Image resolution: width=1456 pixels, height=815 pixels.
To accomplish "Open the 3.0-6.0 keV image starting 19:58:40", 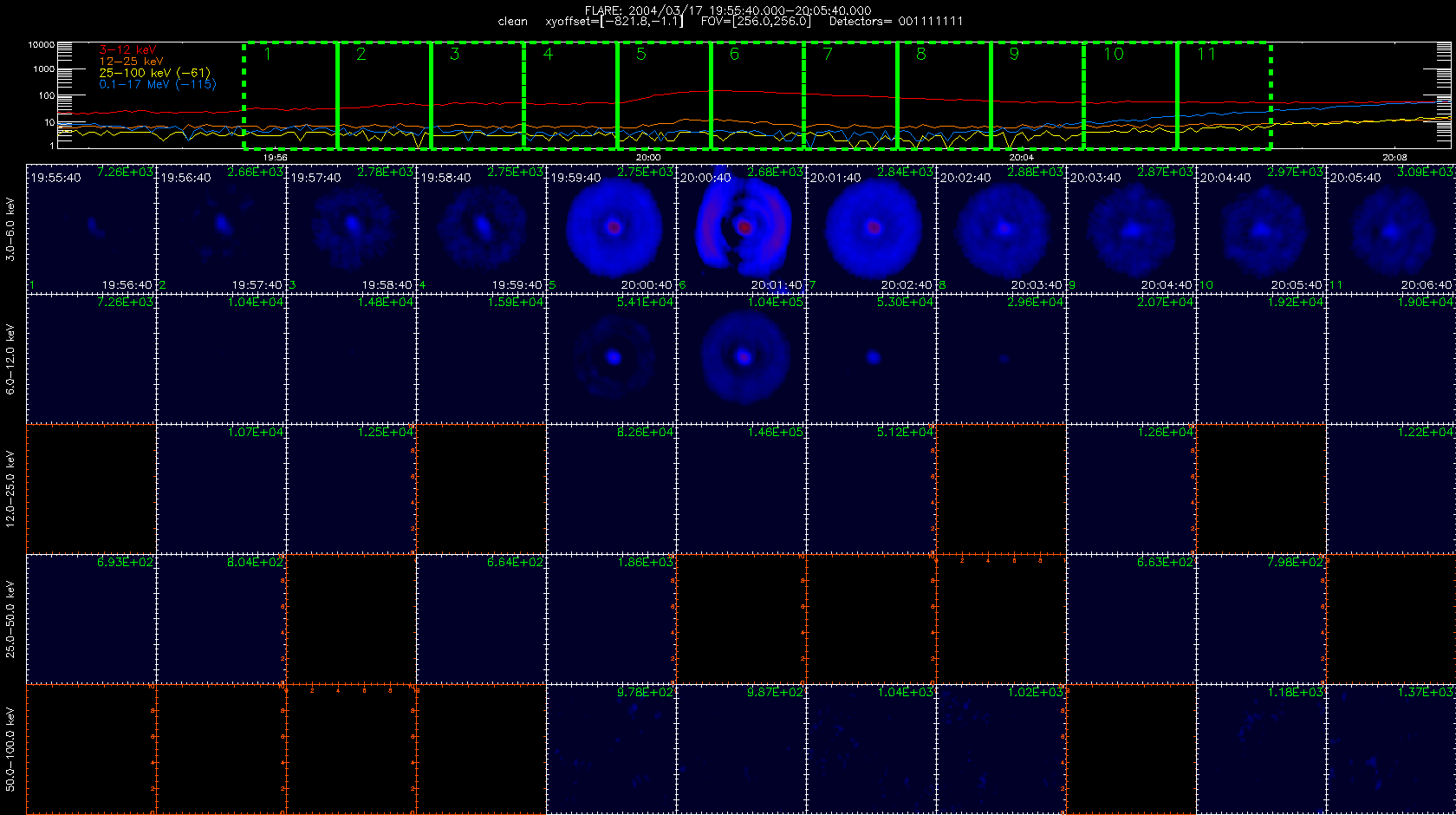I will tap(481, 228).
